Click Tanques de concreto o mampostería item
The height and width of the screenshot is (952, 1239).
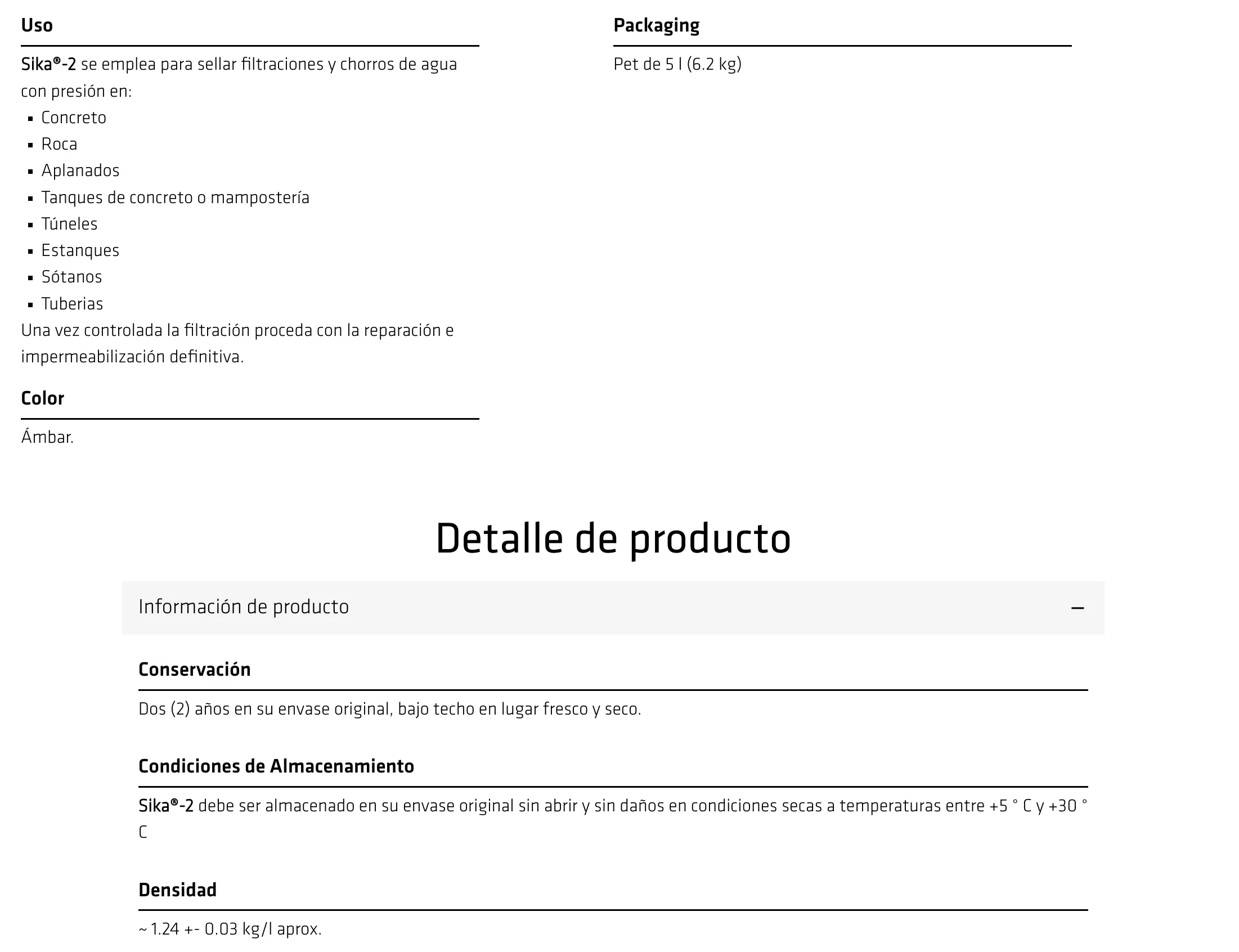point(175,197)
